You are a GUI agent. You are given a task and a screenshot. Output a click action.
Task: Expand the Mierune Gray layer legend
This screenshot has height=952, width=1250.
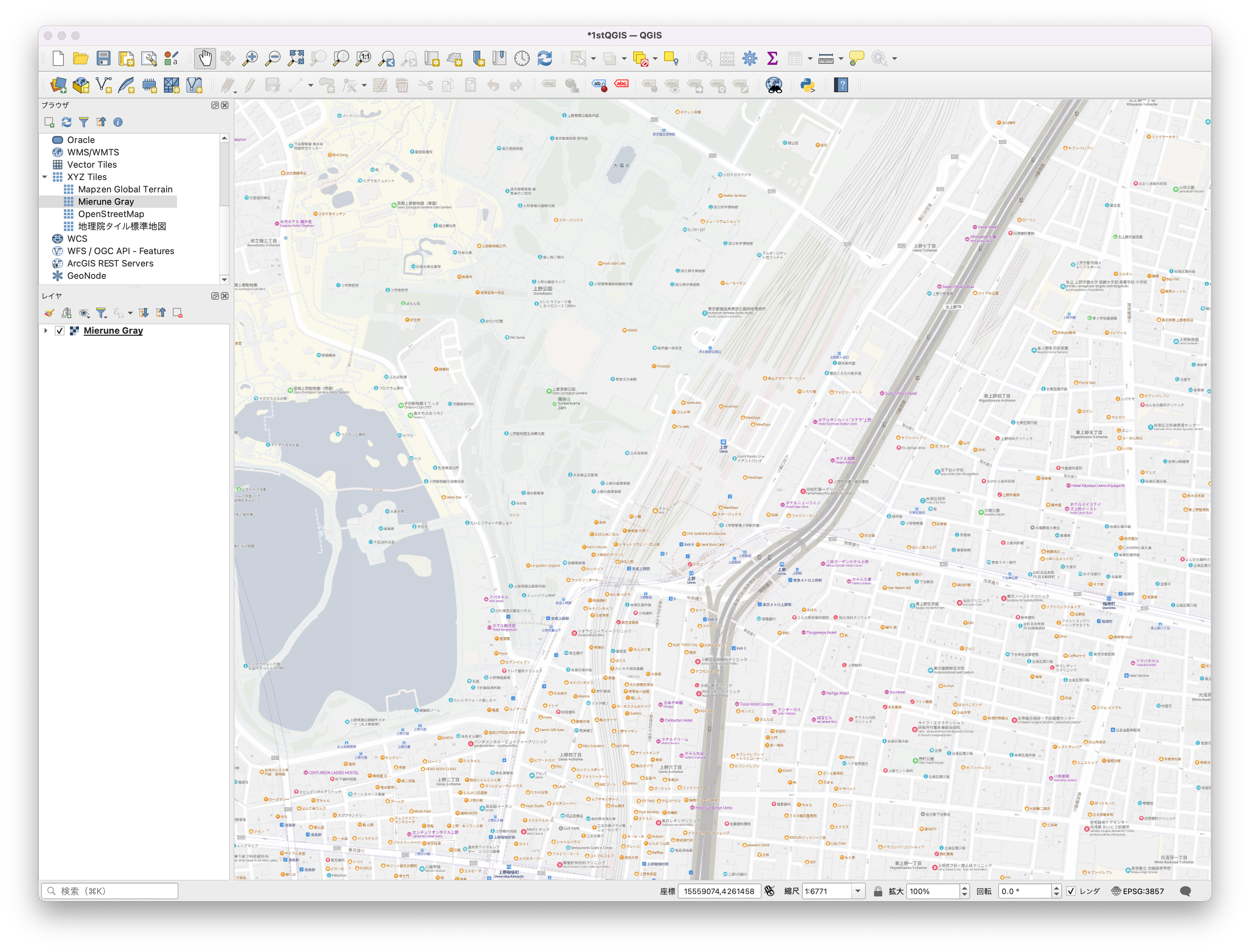pyautogui.click(x=45, y=330)
